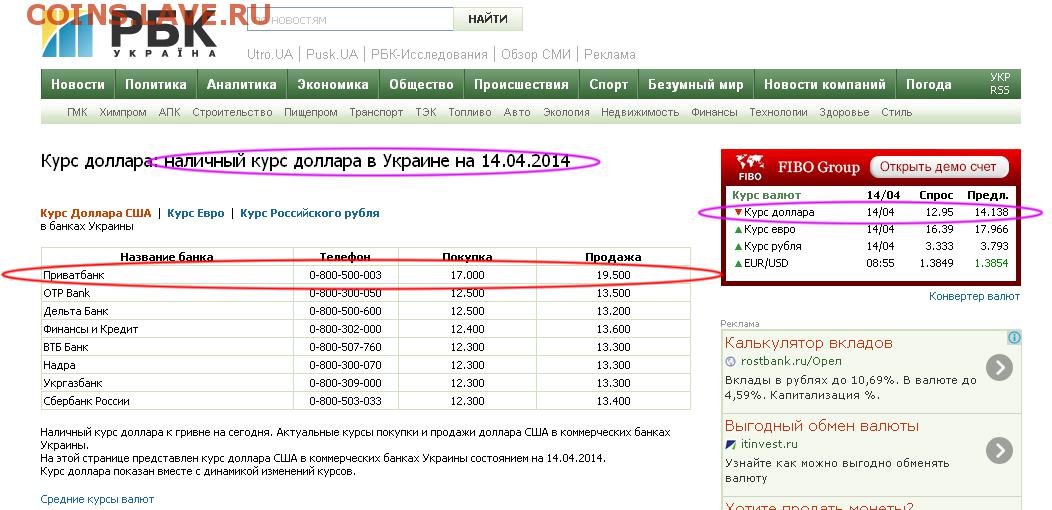Image resolution: width=1052 pixels, height=510 pixels.
Task: Select ТЭК submenu item
Action: [425, 113]
